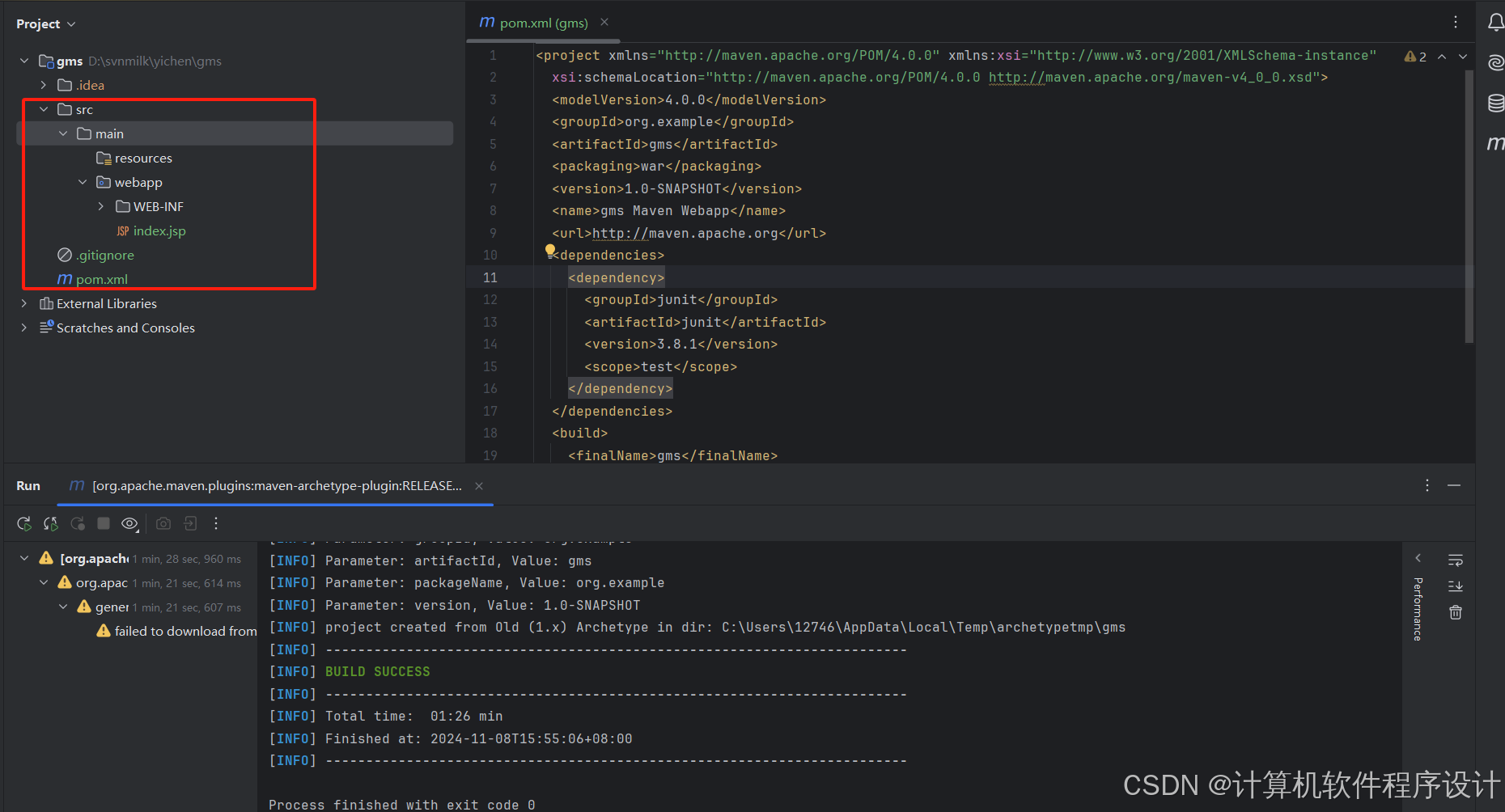Screen dimensions: 1505x812
Task: Collapse the Performance side panel arrow
Action: pos(1418,558)
